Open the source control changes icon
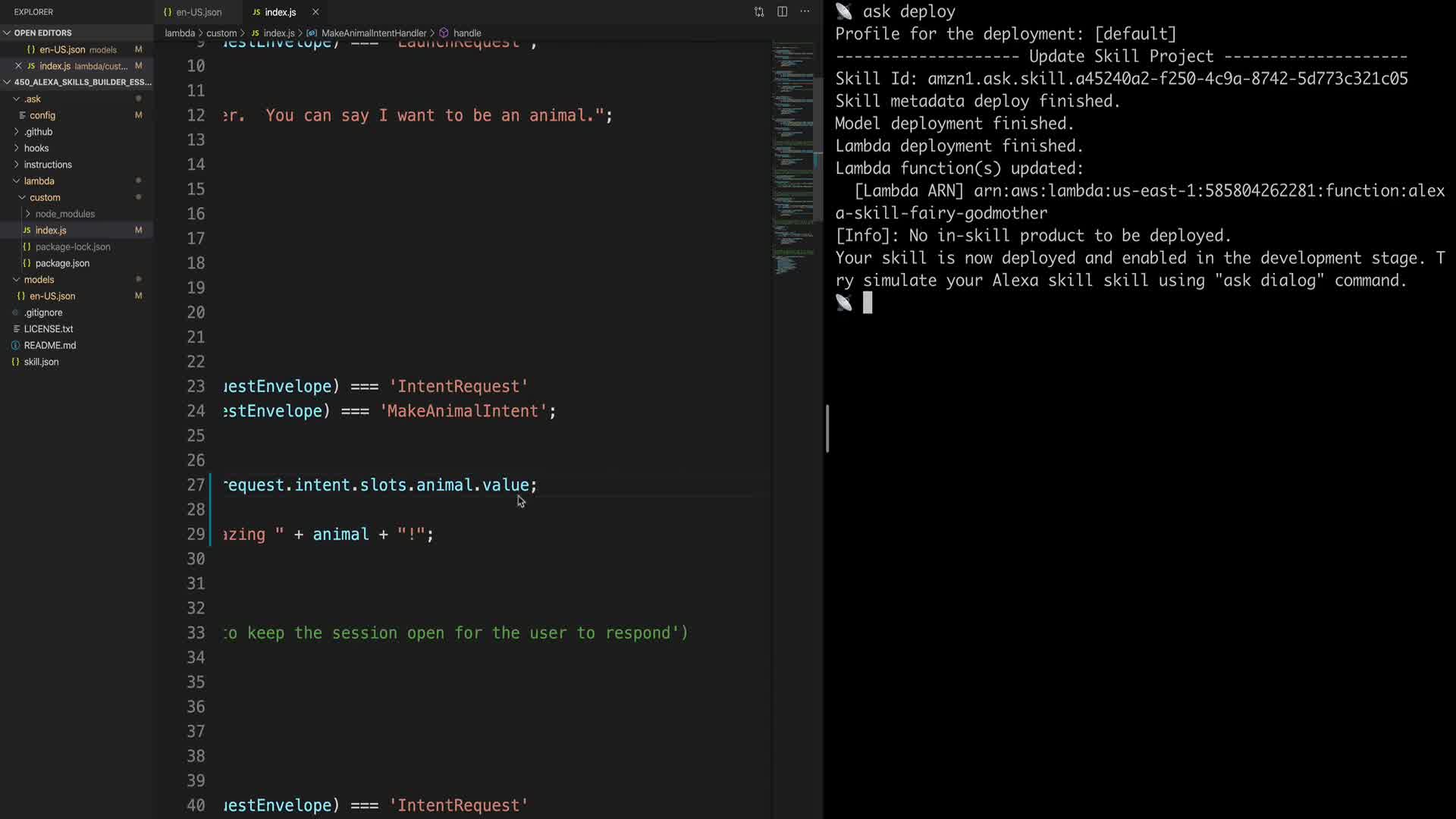1456x819 pixels. click(759, 11)
